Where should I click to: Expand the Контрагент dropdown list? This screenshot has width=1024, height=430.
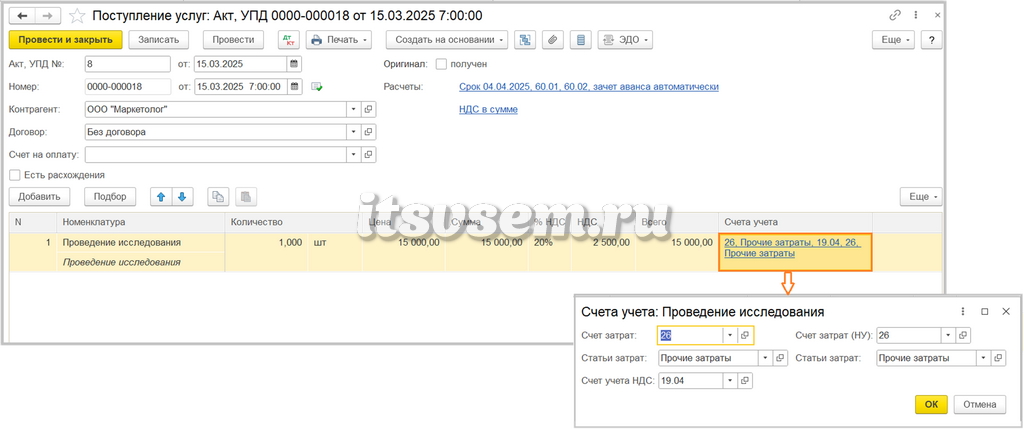[354, 110]
